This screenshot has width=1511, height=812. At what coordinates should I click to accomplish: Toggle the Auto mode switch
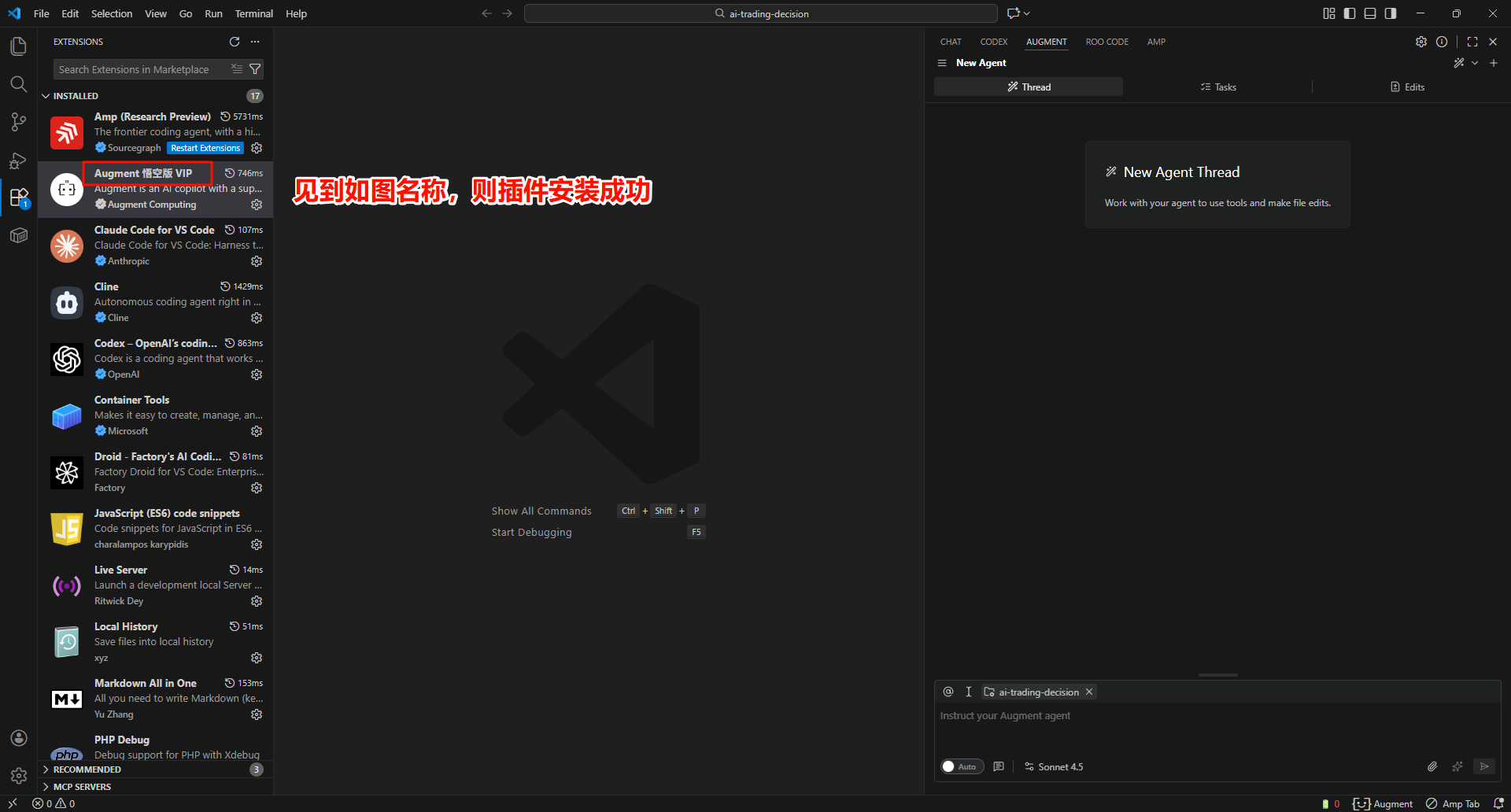[962, 766]
